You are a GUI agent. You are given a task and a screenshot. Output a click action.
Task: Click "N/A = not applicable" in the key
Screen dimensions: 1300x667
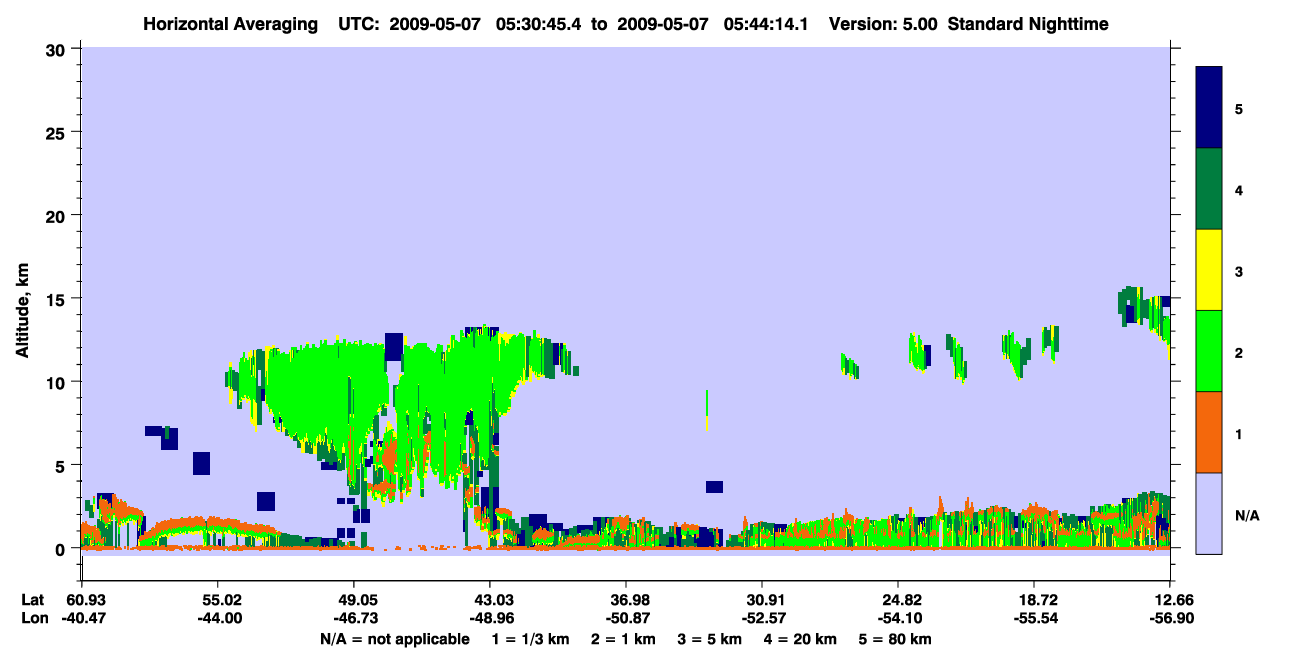[x=394, y=639]
